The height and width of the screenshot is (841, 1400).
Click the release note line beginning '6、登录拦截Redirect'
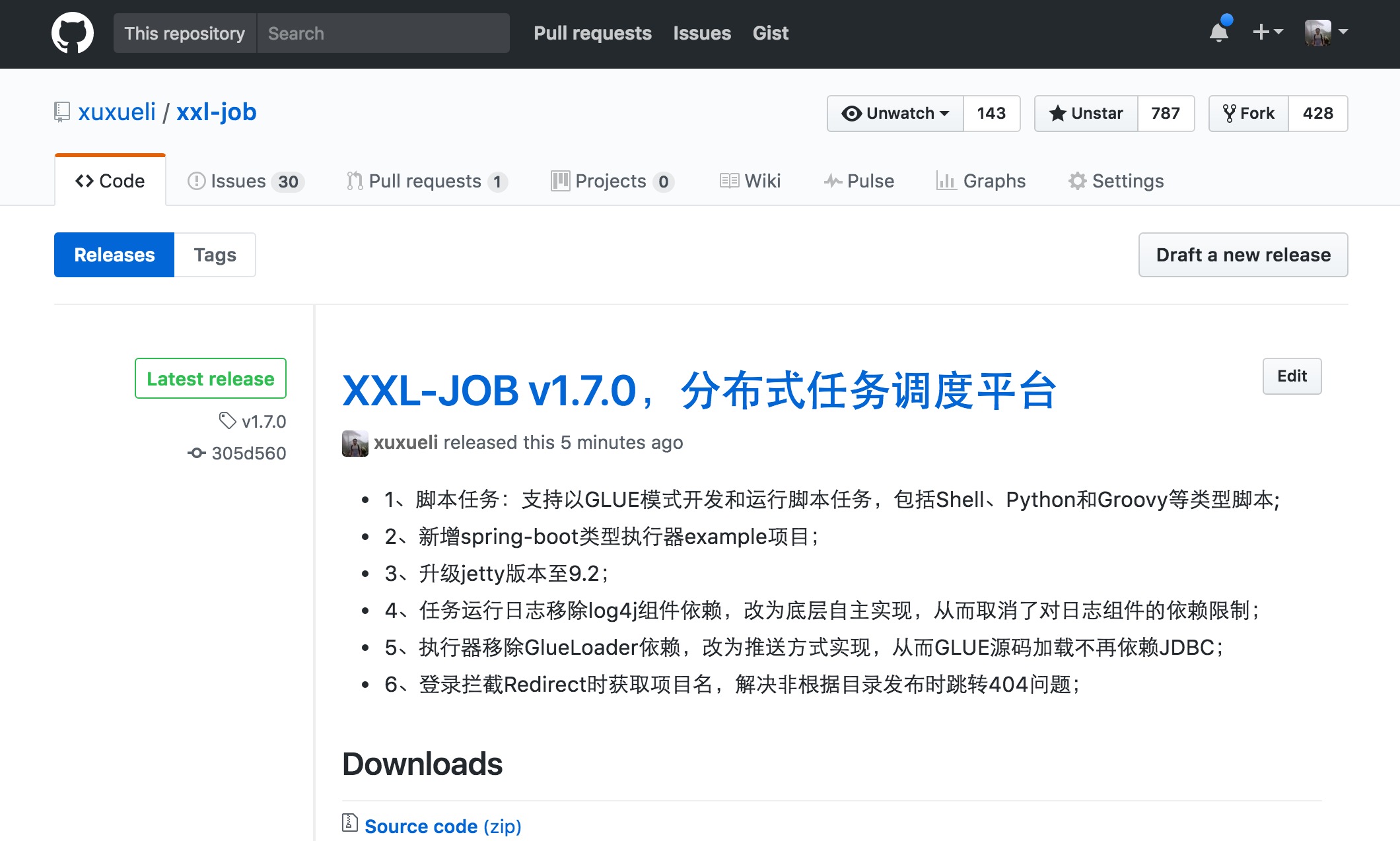pyautogui.click(x=733, y=685)
